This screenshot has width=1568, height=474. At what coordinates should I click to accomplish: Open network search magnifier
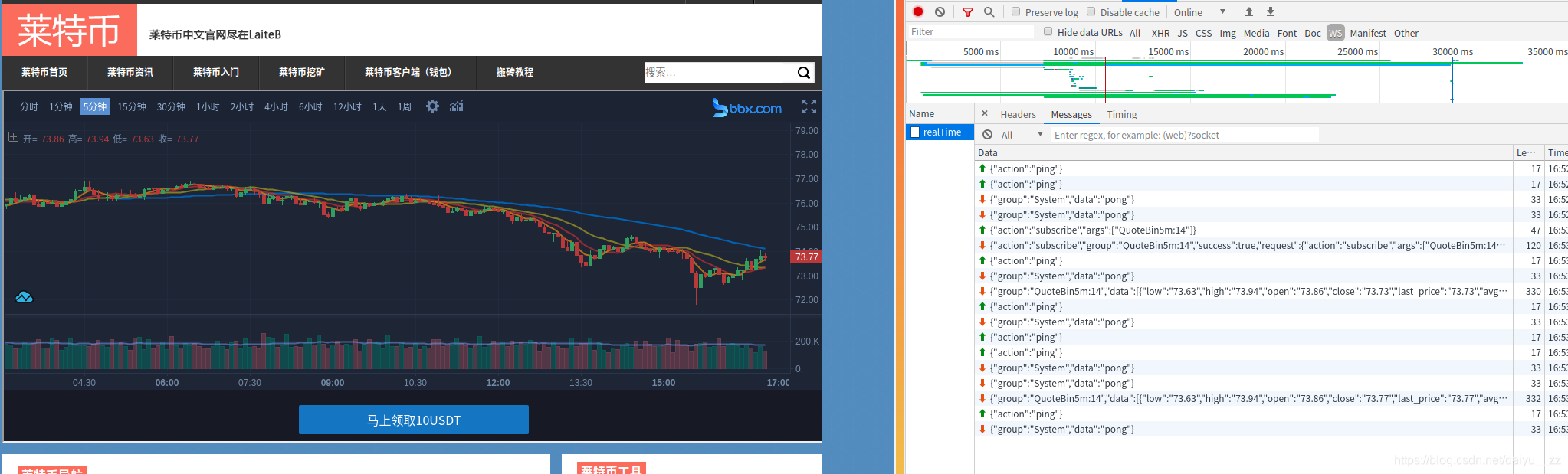[x=989, y=11]
